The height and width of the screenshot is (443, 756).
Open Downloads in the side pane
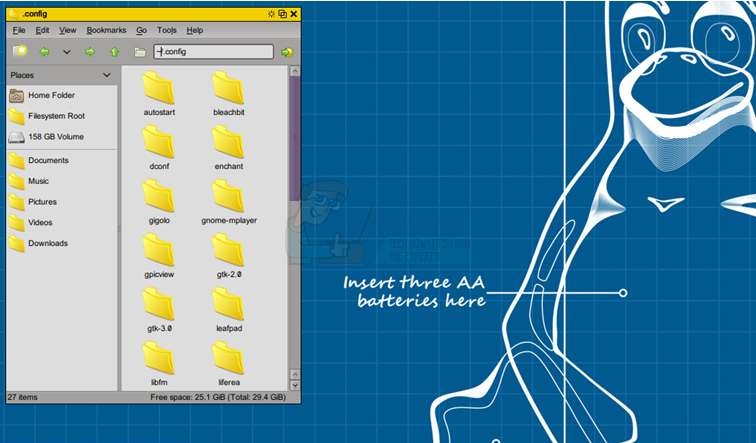click(47, 243)
